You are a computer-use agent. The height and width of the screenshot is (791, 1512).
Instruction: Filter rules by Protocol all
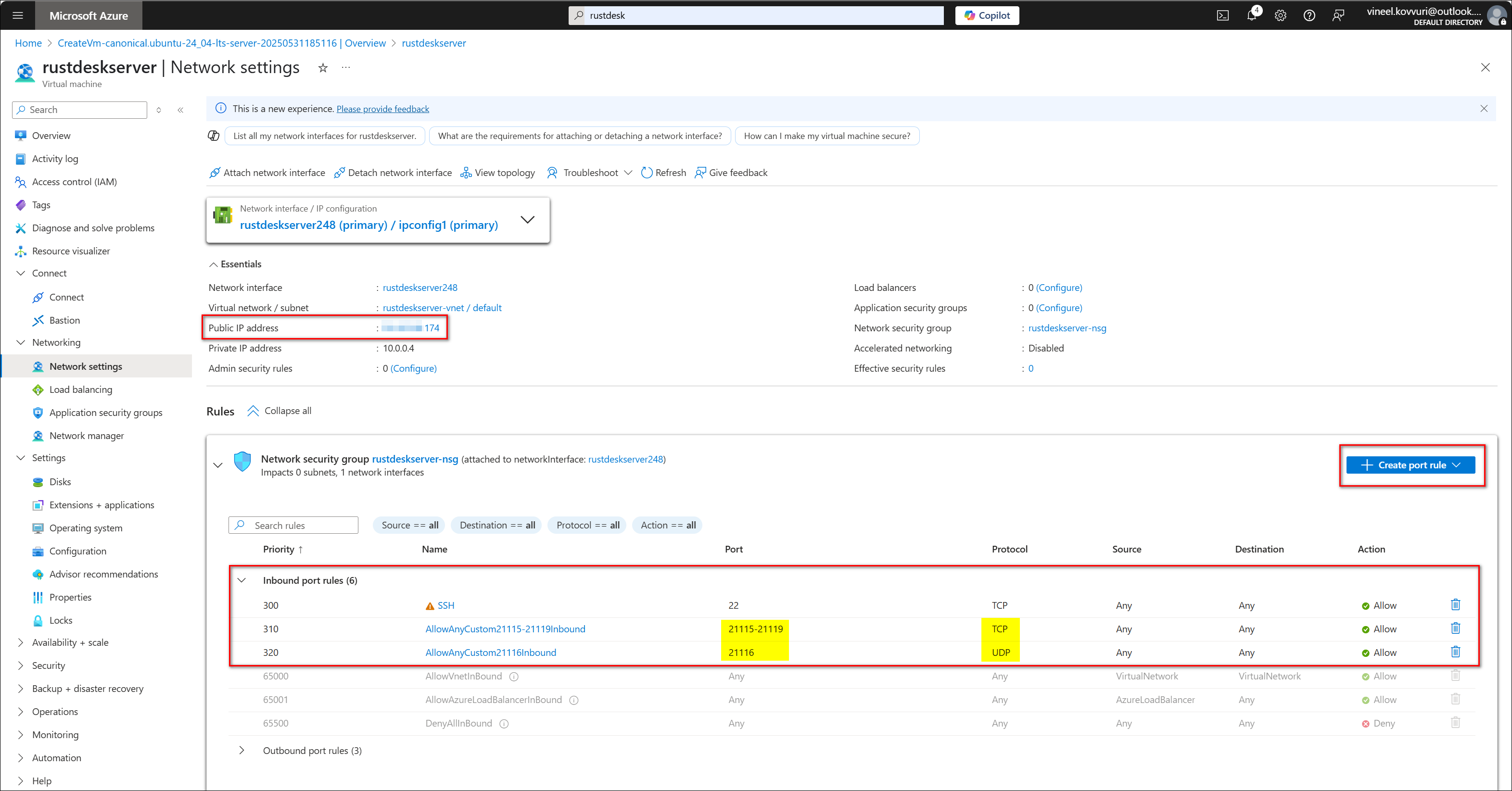[x=586, y=525]
